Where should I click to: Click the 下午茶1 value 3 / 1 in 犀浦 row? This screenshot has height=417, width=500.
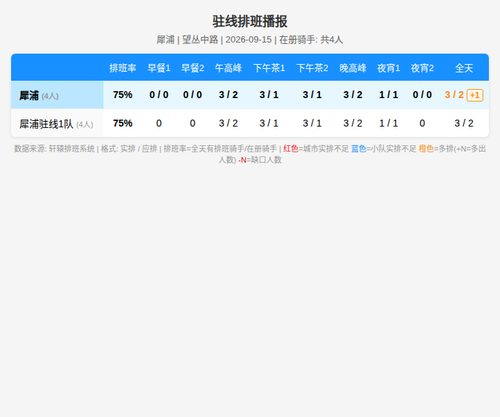pos(269,95)
